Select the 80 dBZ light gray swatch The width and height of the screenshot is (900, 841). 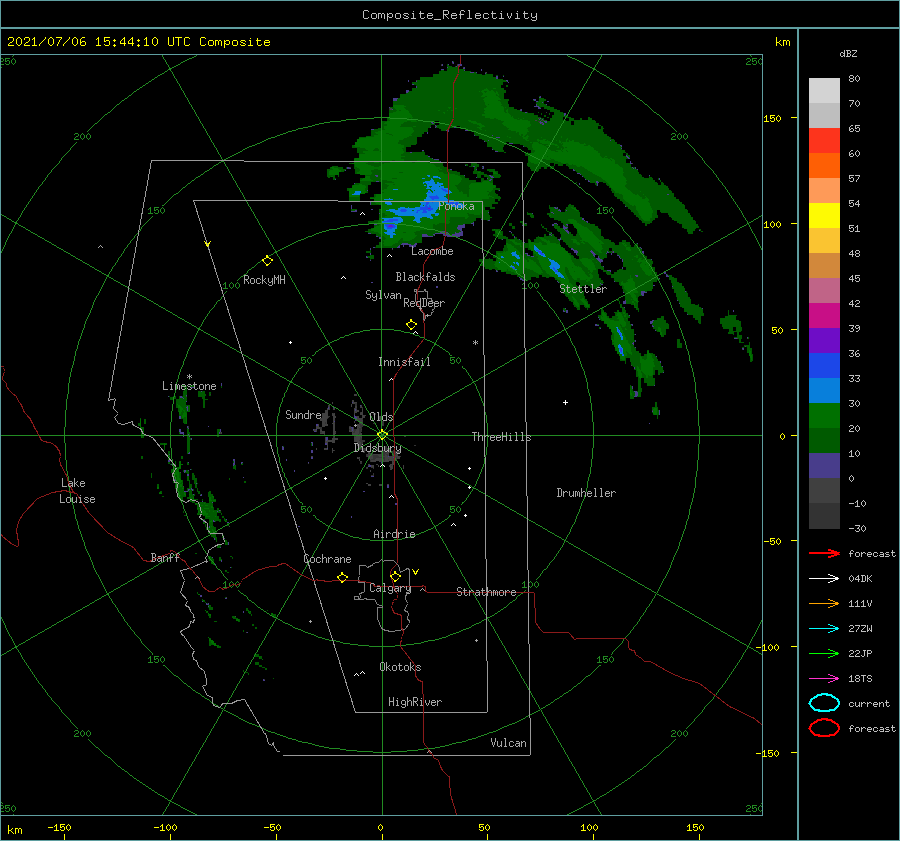(x=824, y=90)
